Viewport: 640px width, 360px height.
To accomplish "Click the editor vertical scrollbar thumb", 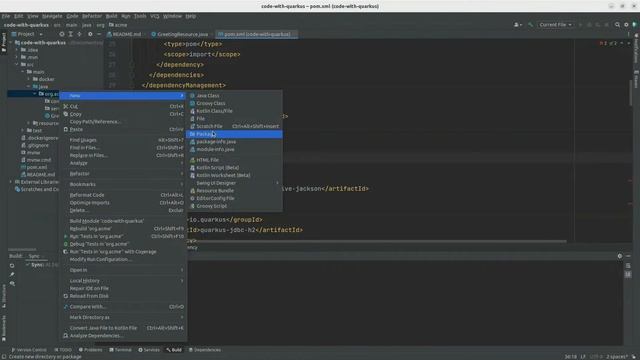I will [x=631, y=92].
